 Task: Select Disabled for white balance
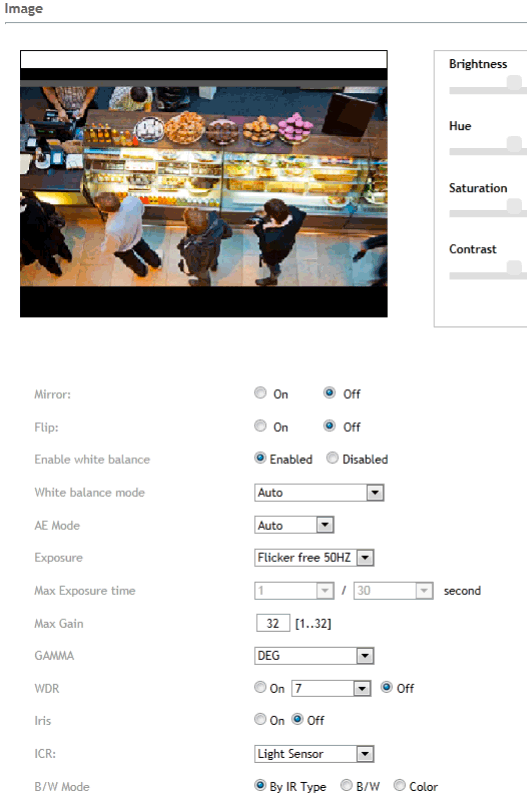[332, 458]
